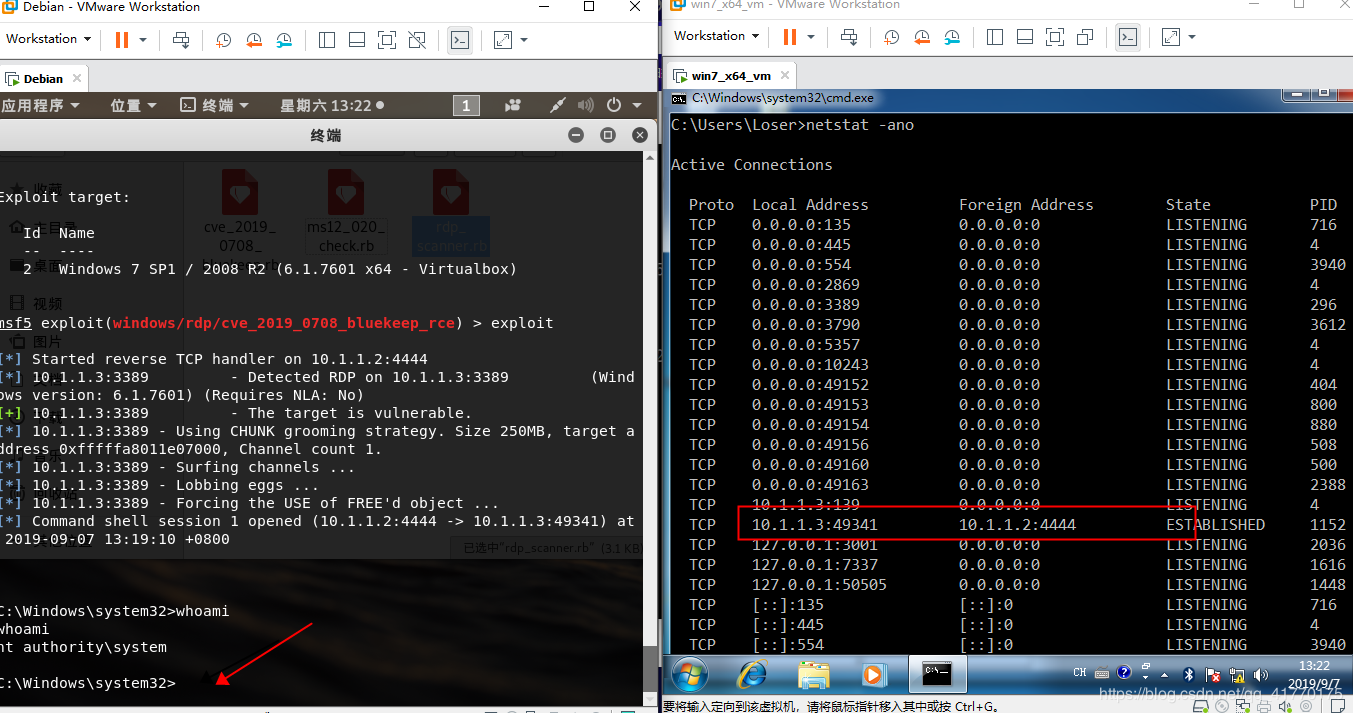Launch Internet Explorer from Windows taskbar
The image size is (1353, 713).
[x=752, y=675]
